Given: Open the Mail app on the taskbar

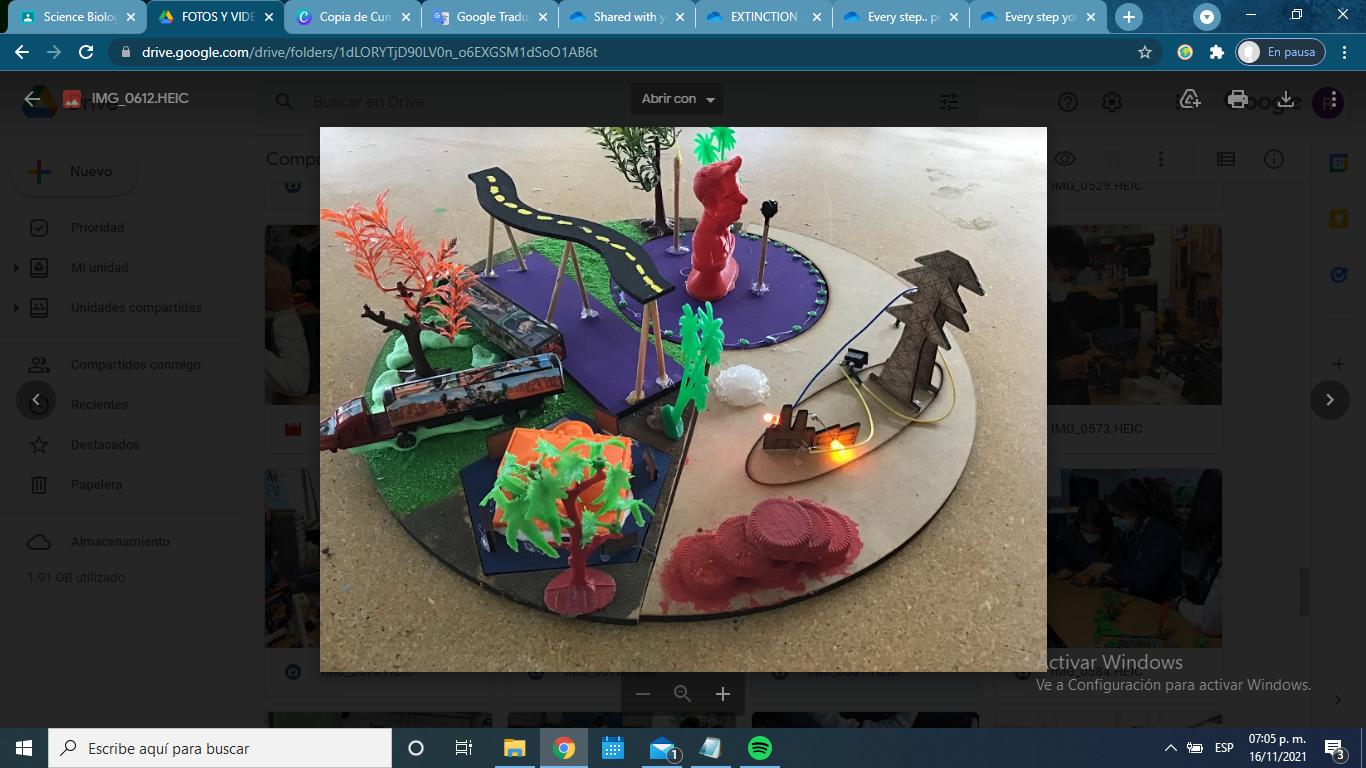Looking at the screenshot, I should (x=662, y=748).
